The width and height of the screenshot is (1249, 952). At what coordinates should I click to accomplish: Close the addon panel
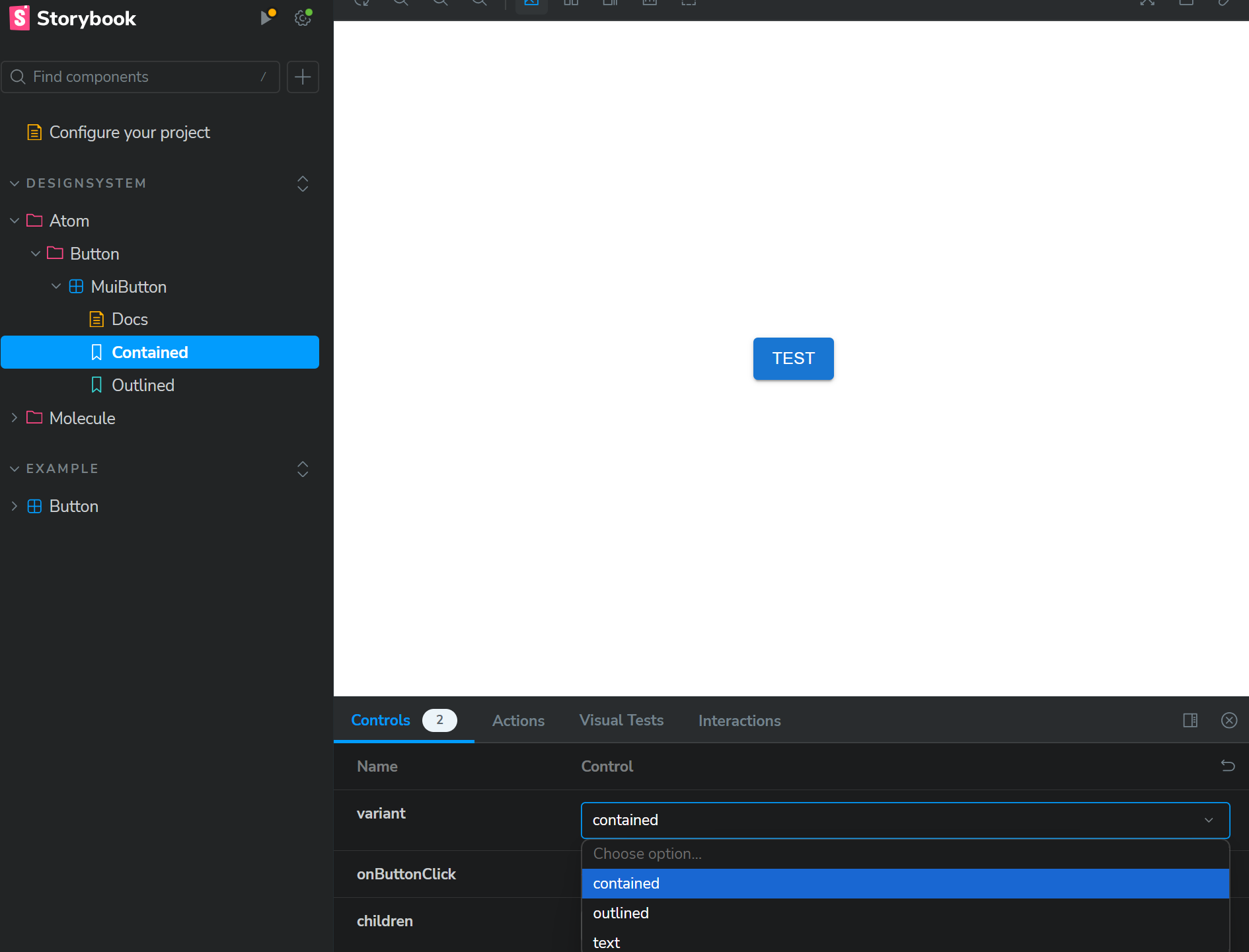[x=1229, y=720]
